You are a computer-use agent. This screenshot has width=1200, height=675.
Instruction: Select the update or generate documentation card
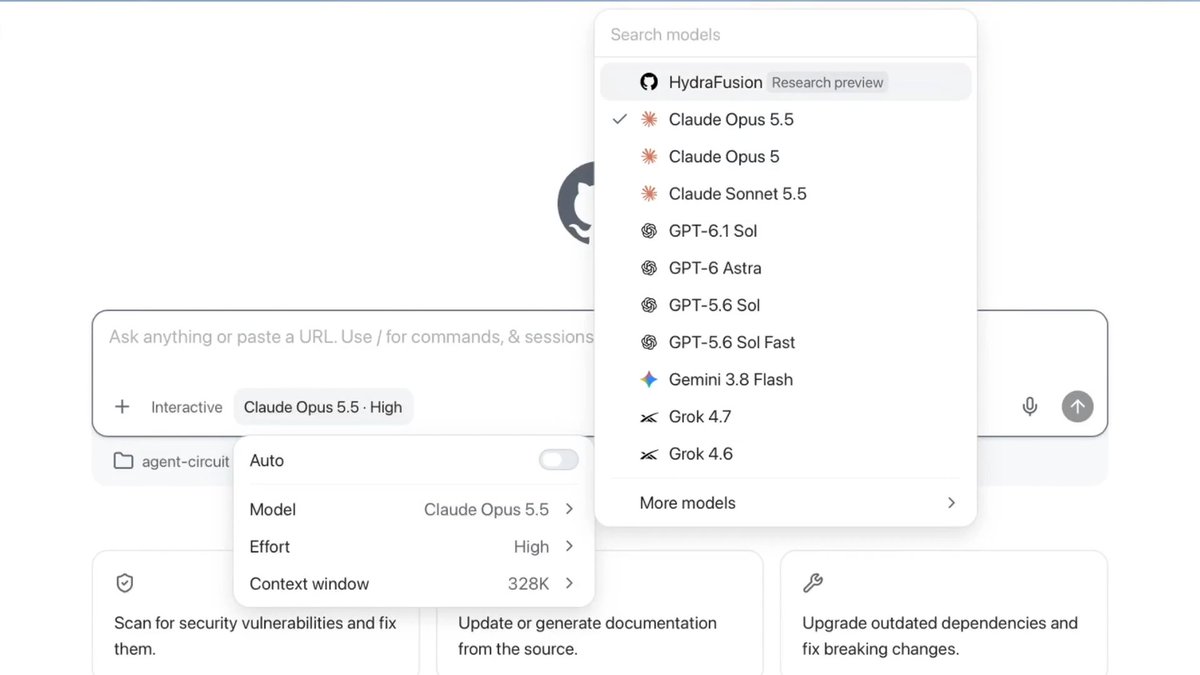(x=600, y=612)
